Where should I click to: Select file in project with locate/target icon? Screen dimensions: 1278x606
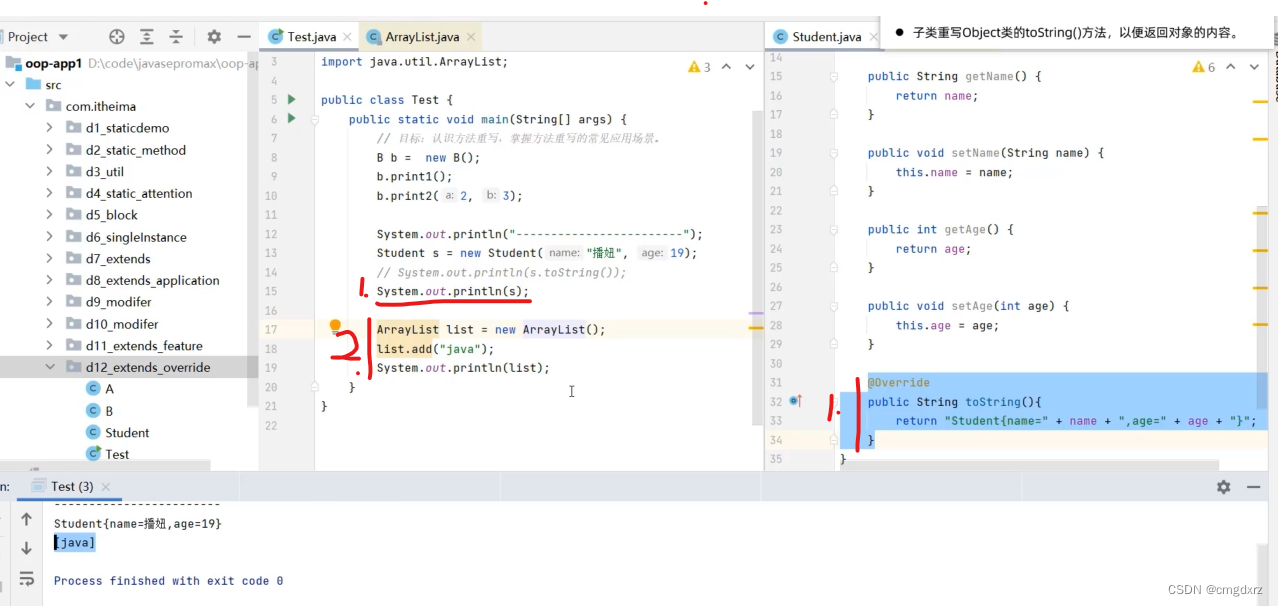(x=117, y=36)
